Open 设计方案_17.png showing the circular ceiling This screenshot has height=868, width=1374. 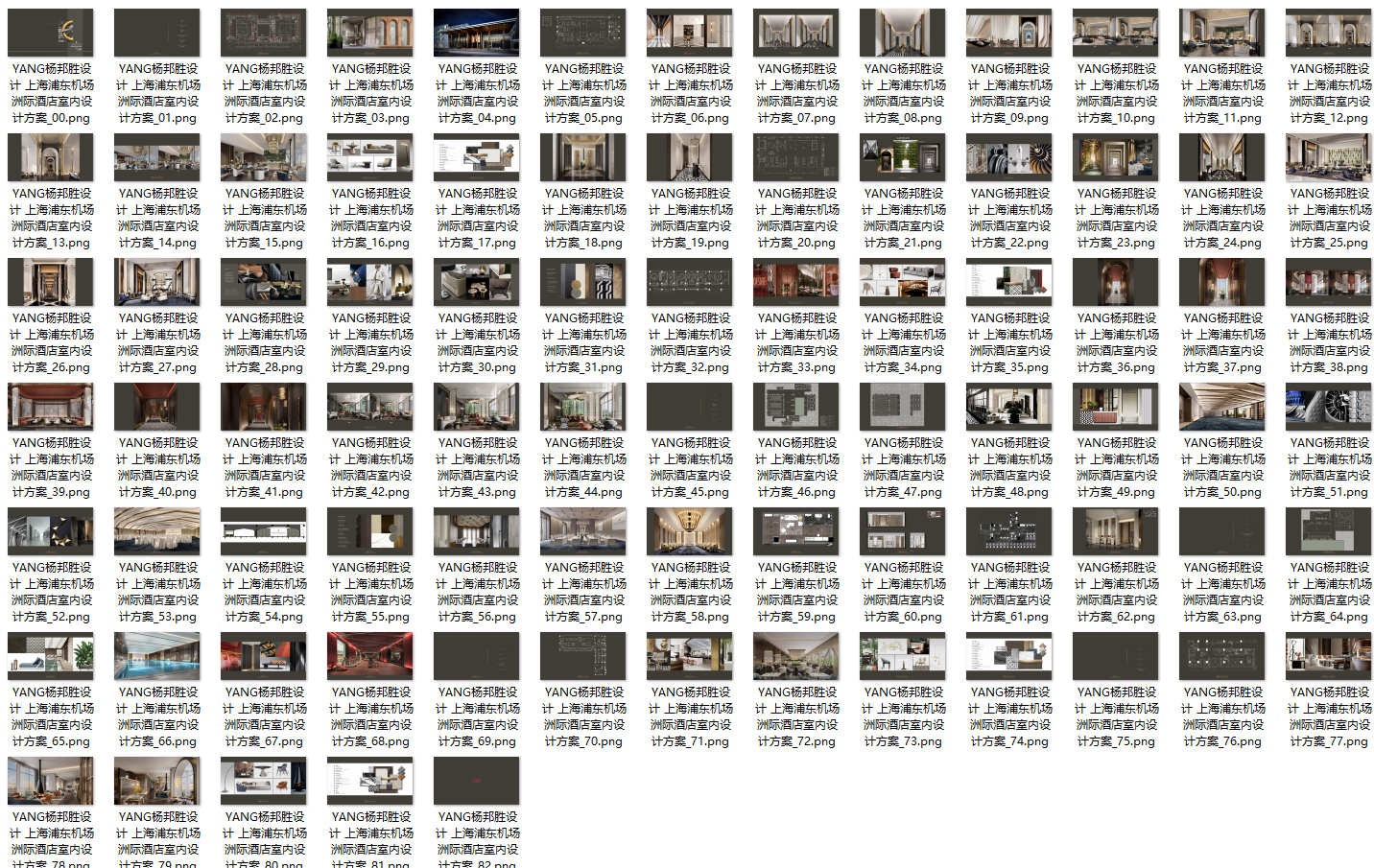click(476, 156)
